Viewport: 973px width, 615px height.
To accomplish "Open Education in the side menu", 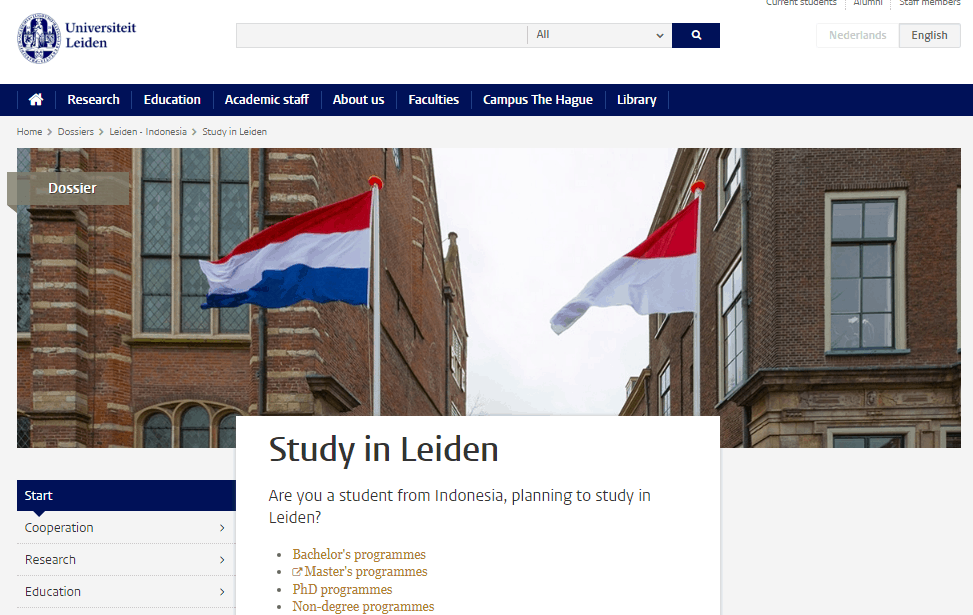I will [x=53, y=591].
